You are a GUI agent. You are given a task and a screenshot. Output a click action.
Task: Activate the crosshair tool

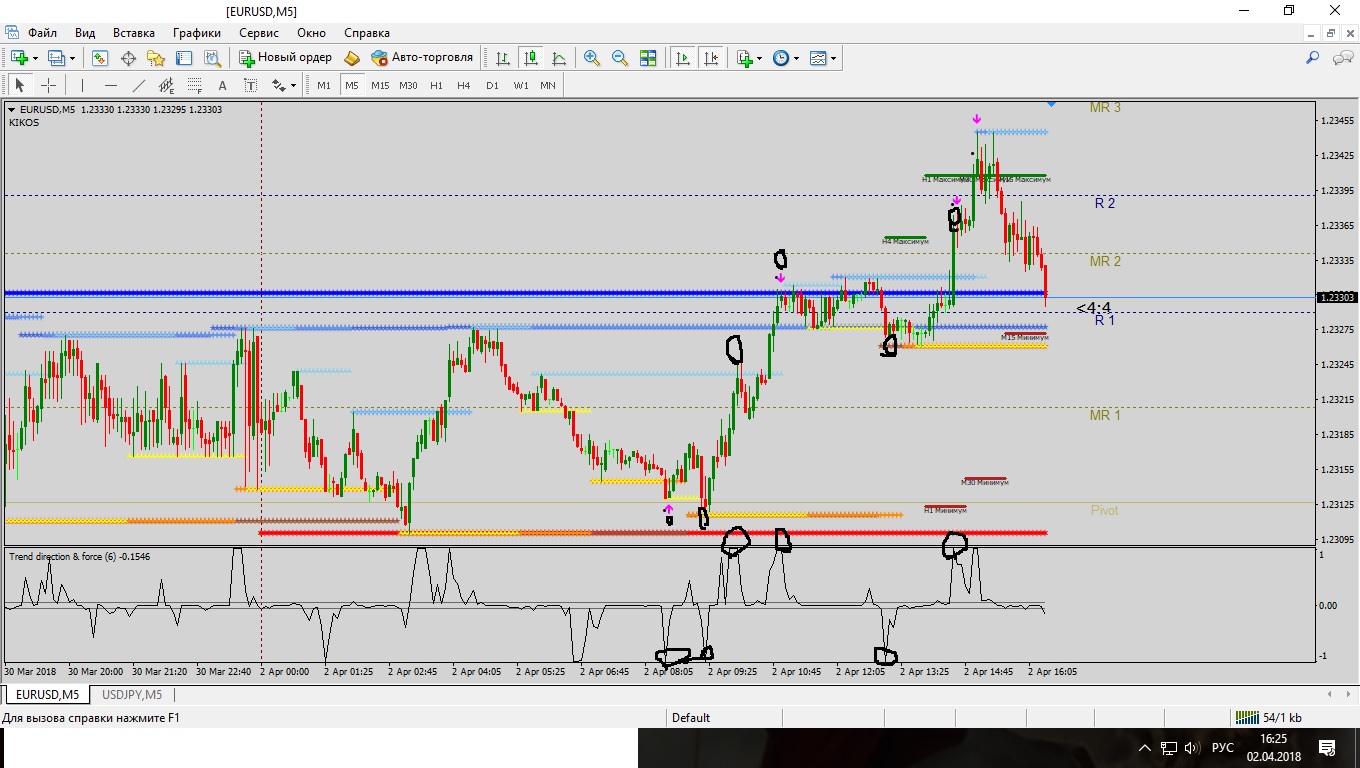click(x=47, y=85)
